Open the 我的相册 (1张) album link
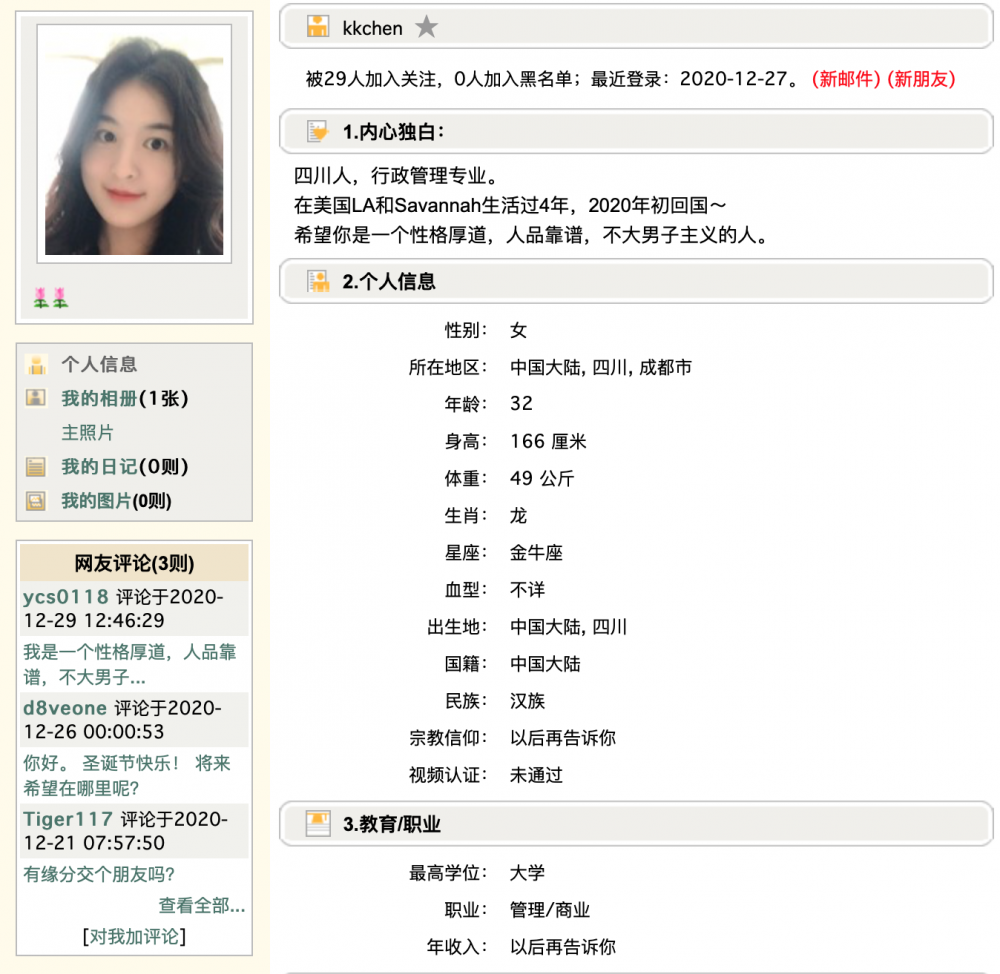Screen dimensions: 1000x974 click(x=124, y=398)
